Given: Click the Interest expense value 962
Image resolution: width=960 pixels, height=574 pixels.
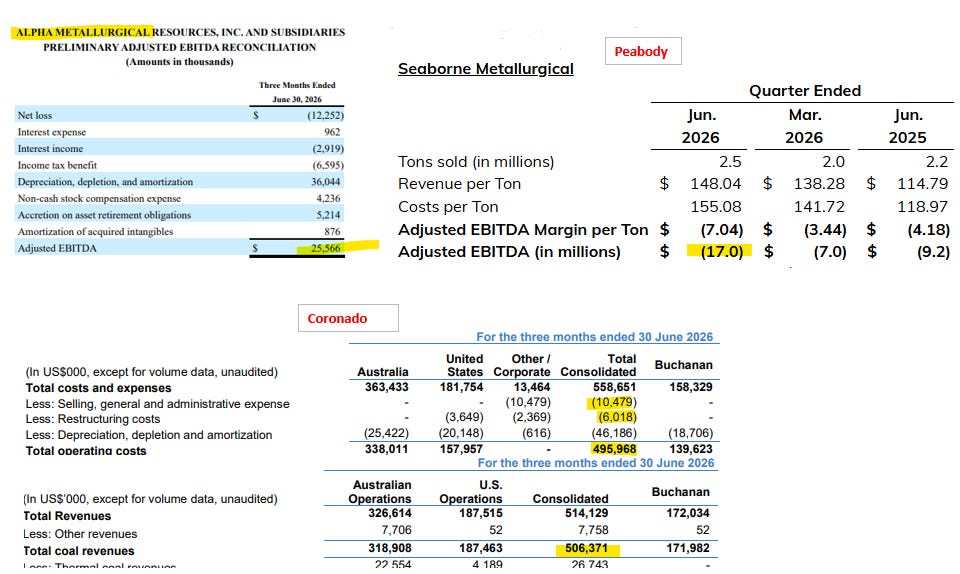Looking at the screenshot, I should point(332,132).
